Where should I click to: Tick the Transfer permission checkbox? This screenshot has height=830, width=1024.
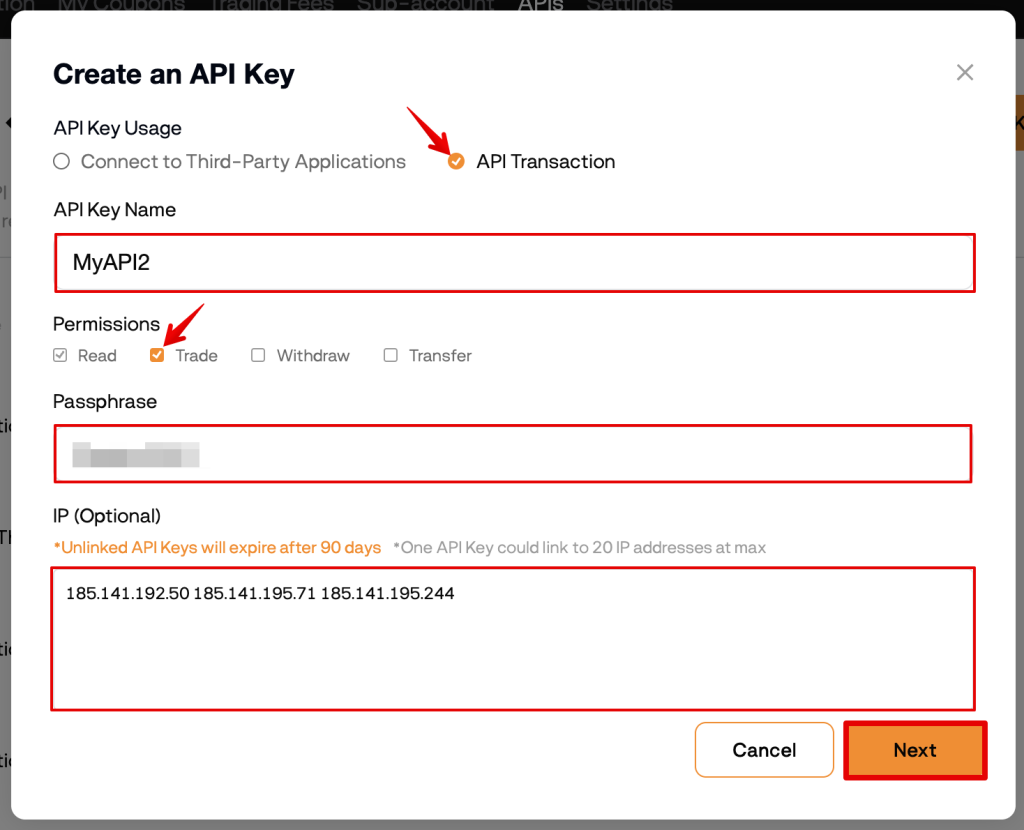391,355
